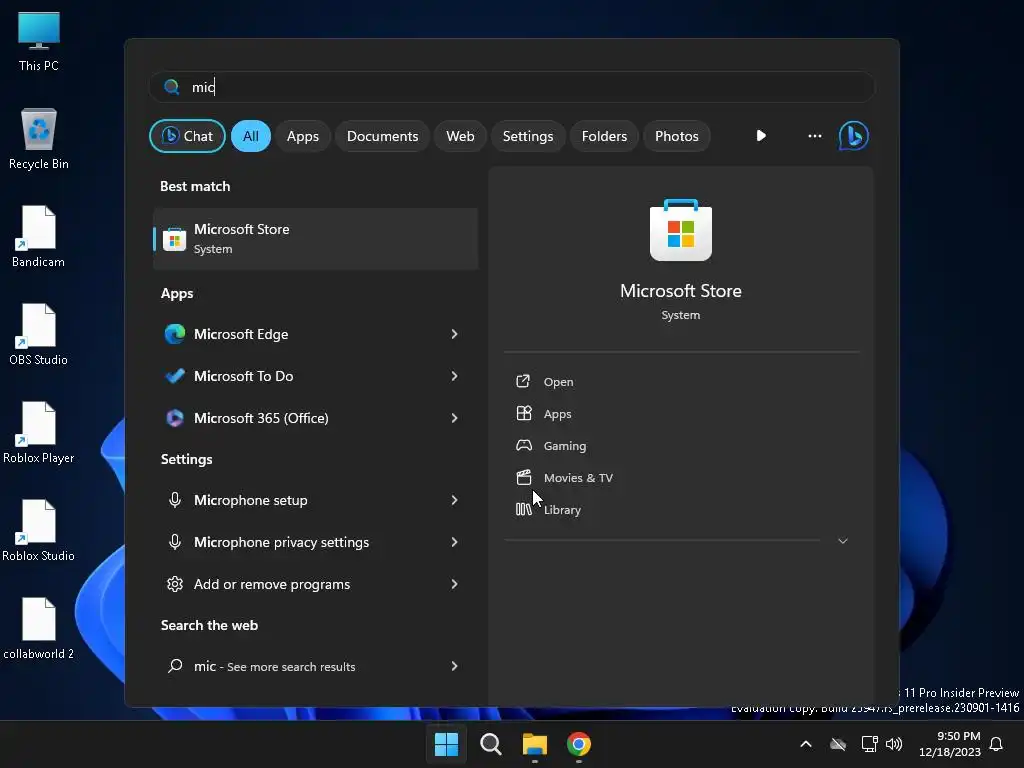Screen dimensions: 1024x768
Task: Expand Add or remove programs chevron
Action: tap(455, 584)
